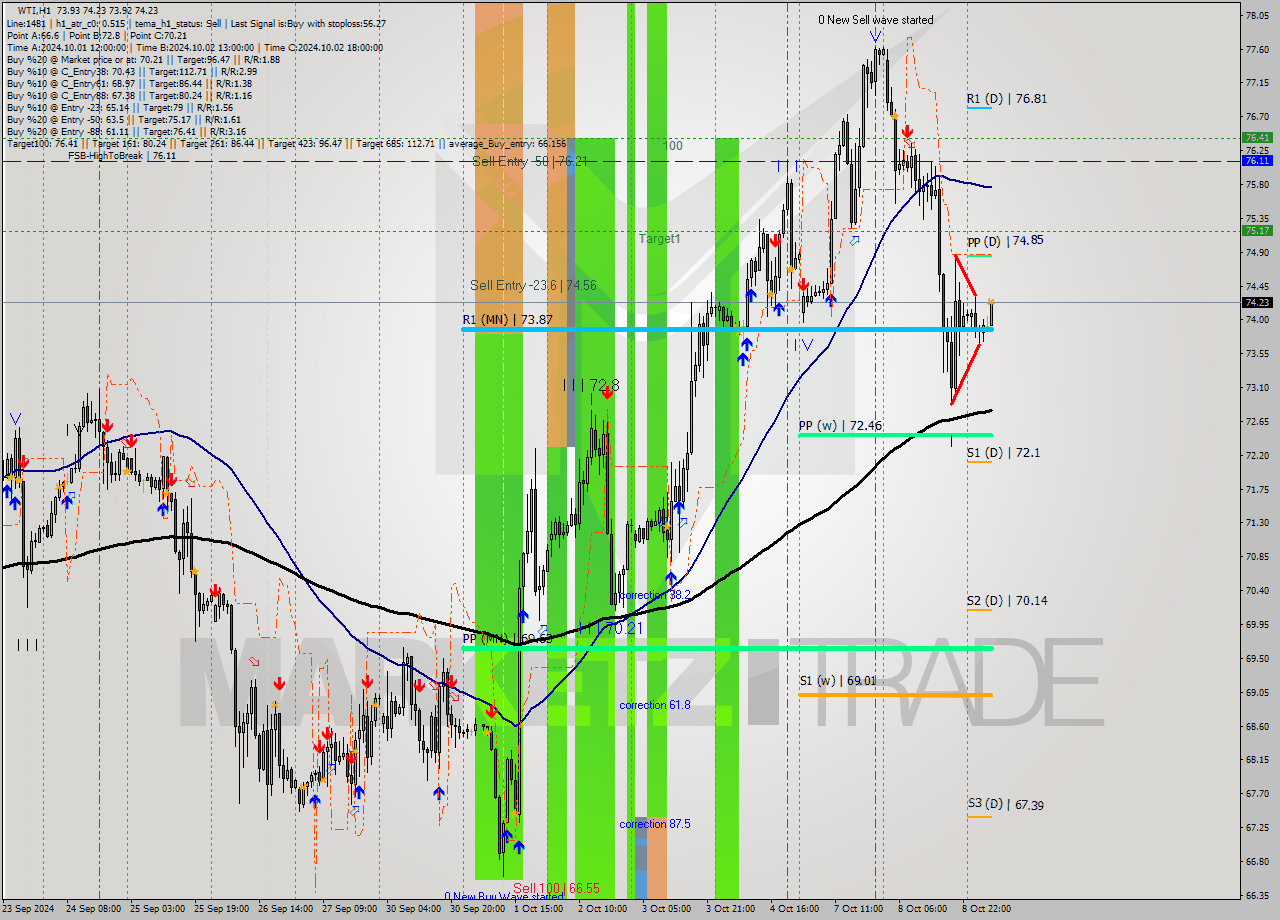This screenshot has width=1280, height=920.
Task: Click the '23 Sep 2024' time axis label
Action: tap(28, 909)
